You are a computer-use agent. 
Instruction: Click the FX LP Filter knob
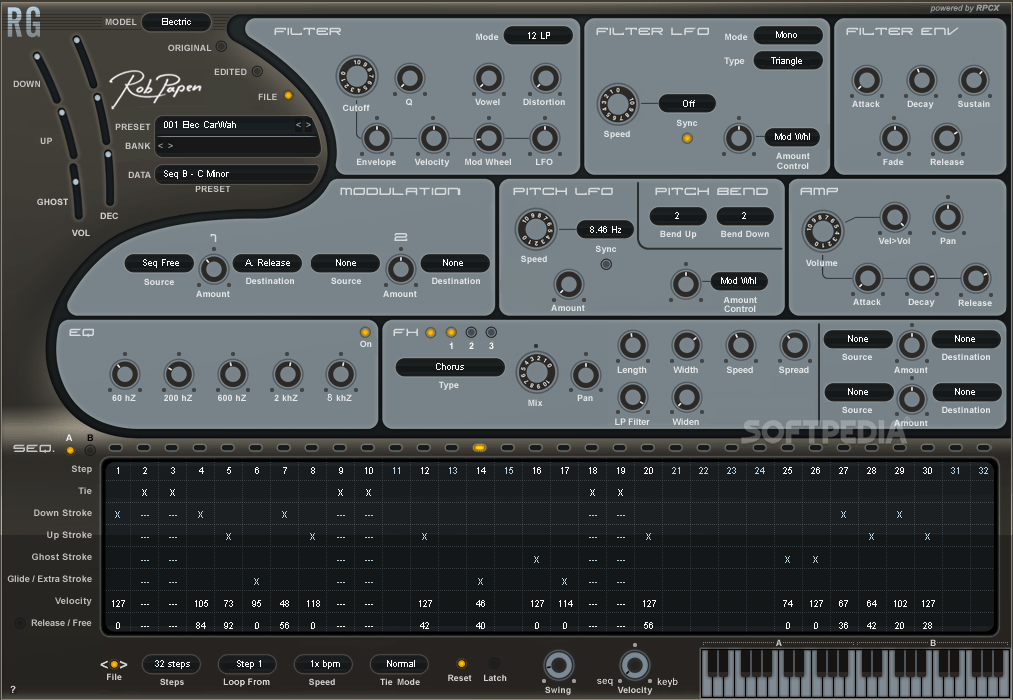pyautogui.click(x=632, y=398)
